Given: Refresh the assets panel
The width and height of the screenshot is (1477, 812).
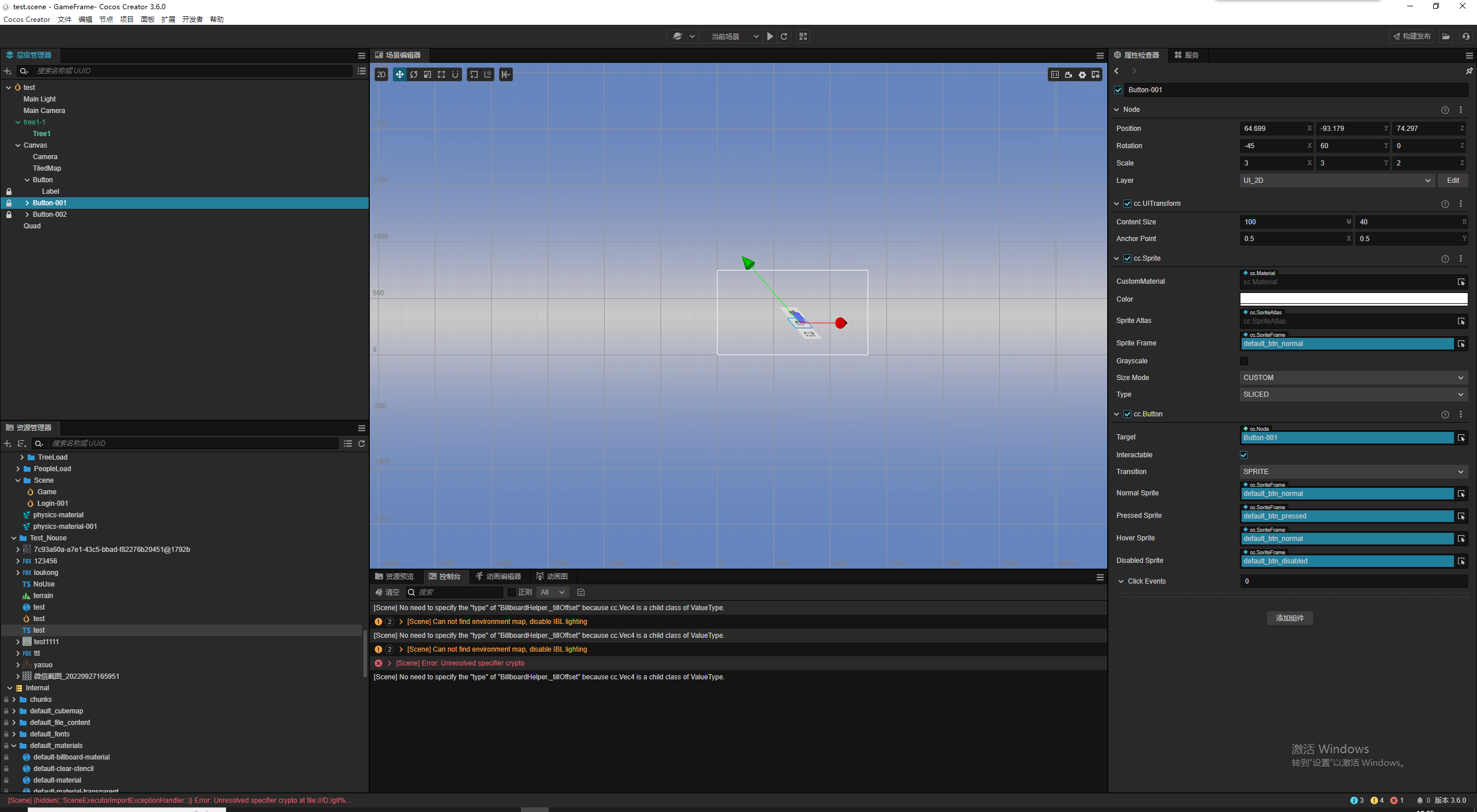Looking at the screenshot, I should pos(362,443).
